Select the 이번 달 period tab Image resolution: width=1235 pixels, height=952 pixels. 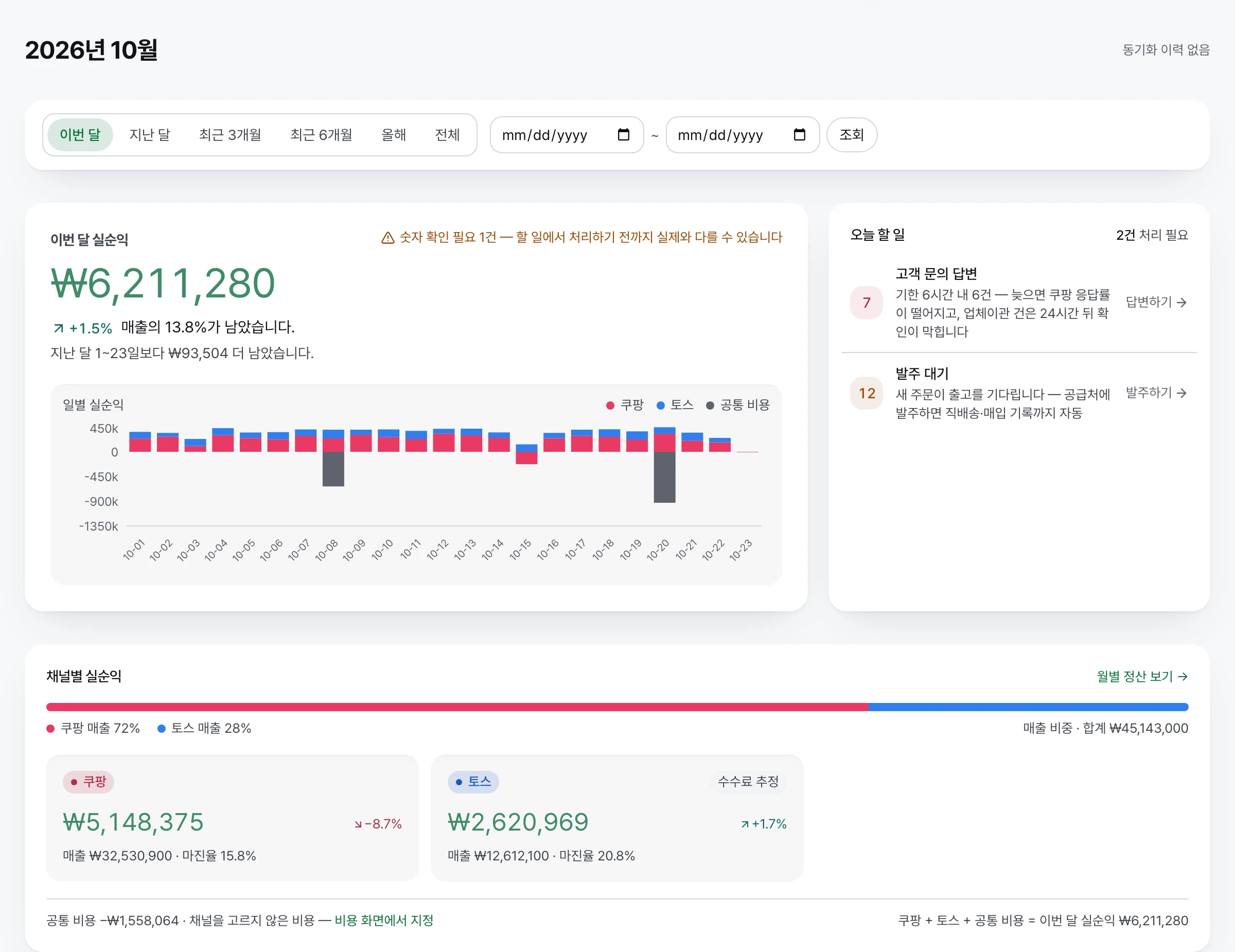point(80,134)
